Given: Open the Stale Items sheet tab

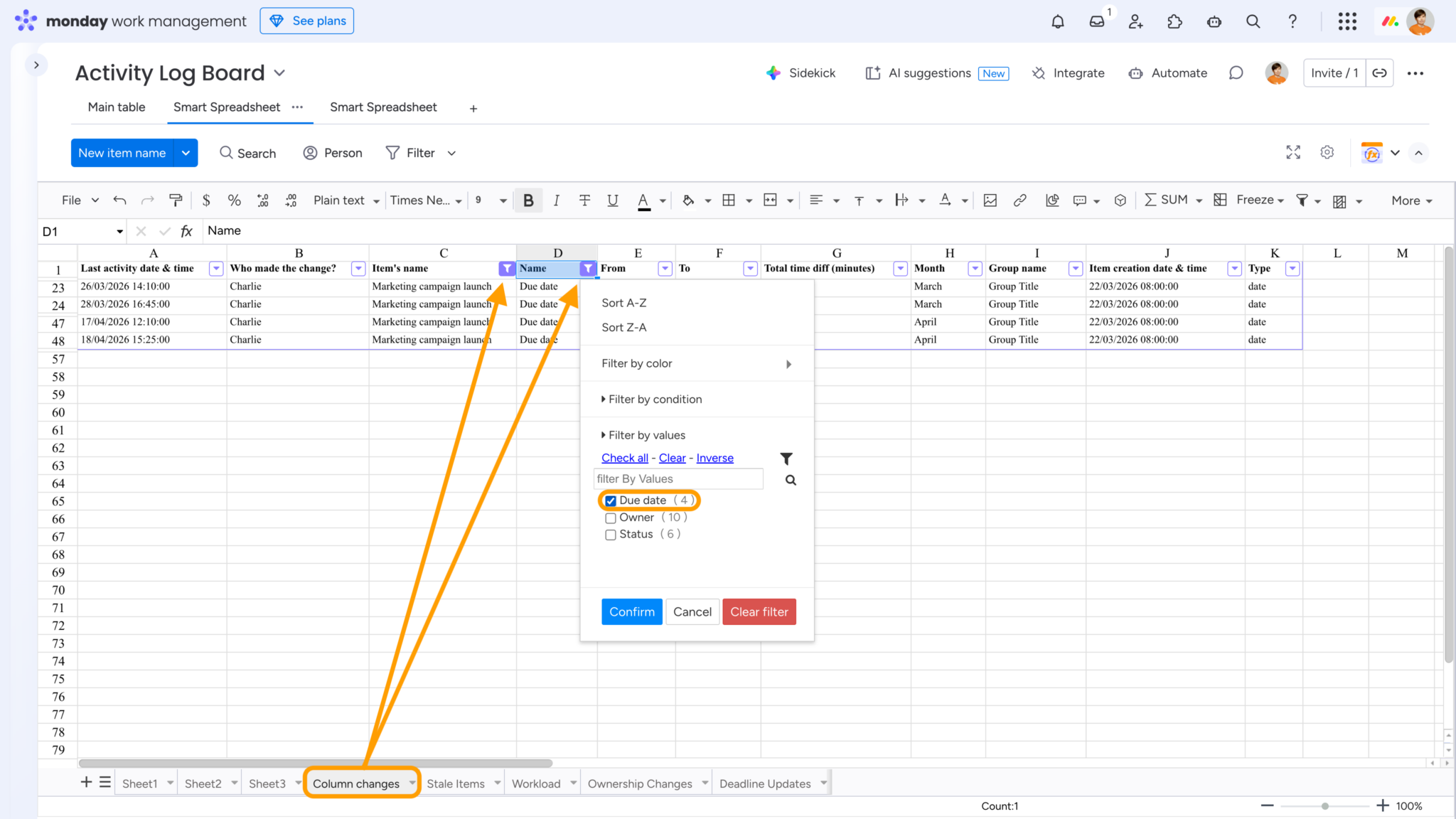Looking at the screenshot, I should point(456,783).
